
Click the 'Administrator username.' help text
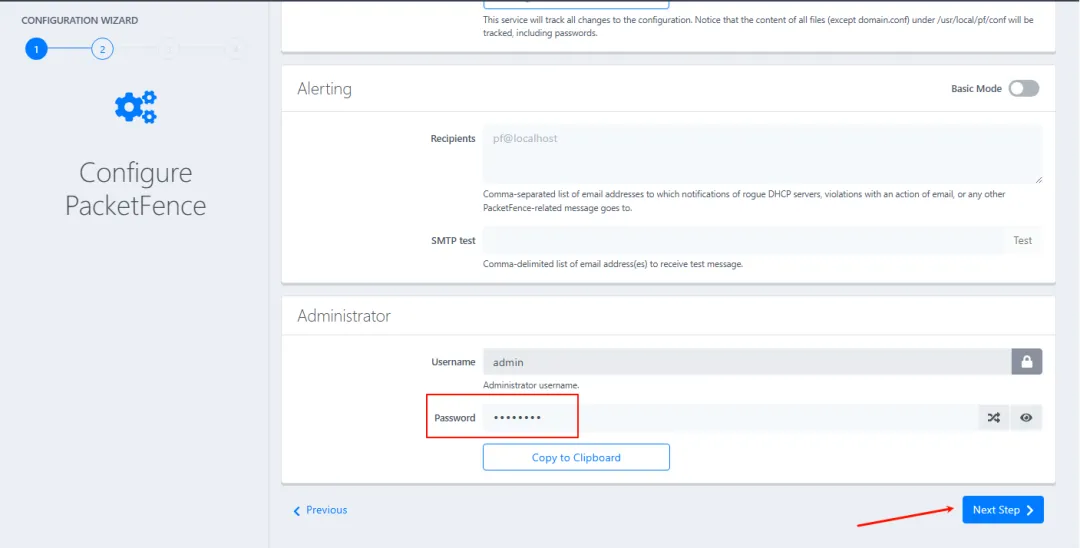pyautogui.click(x=531, y=386)
